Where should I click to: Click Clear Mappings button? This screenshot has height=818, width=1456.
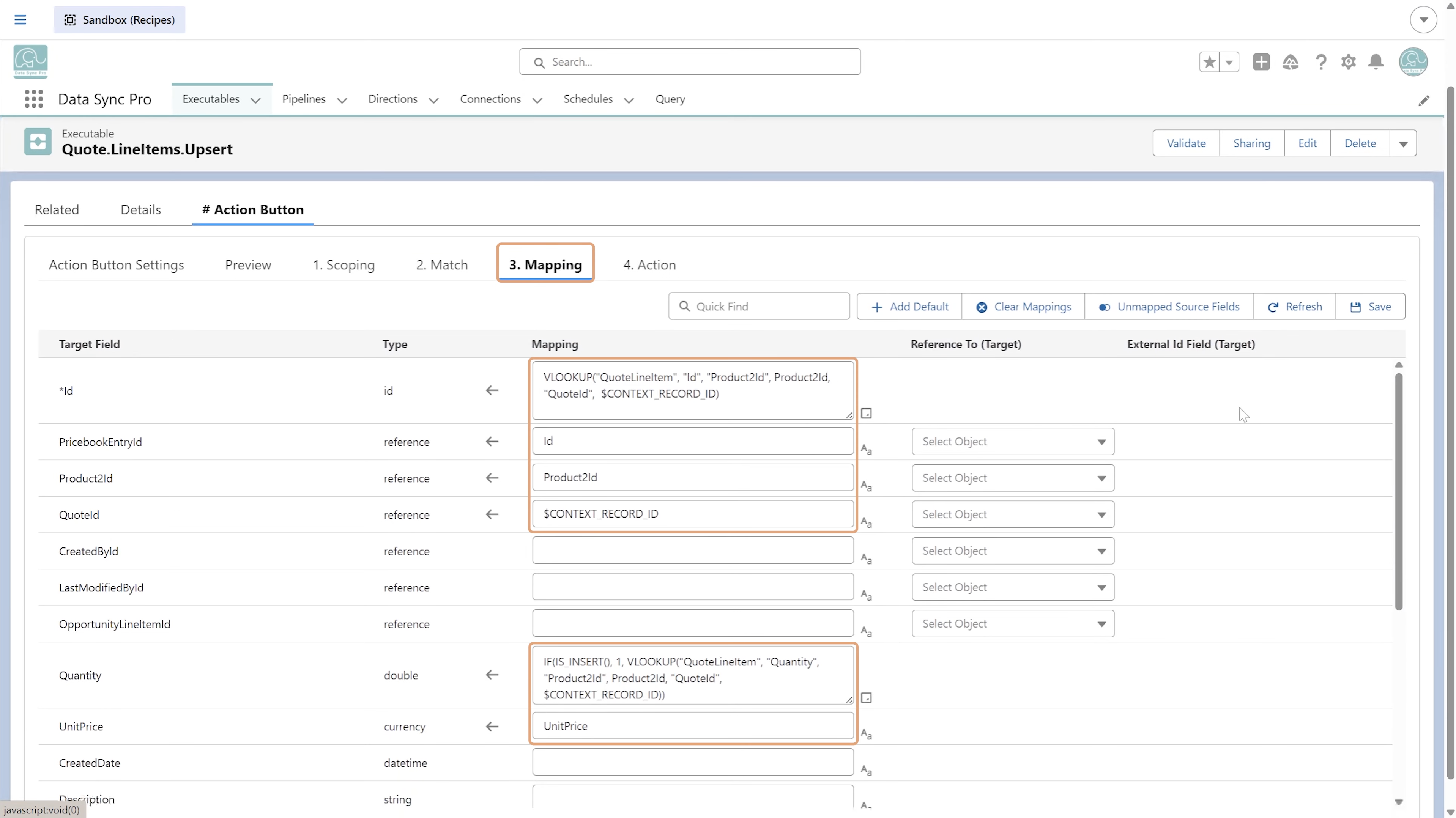pos(1023,307)
